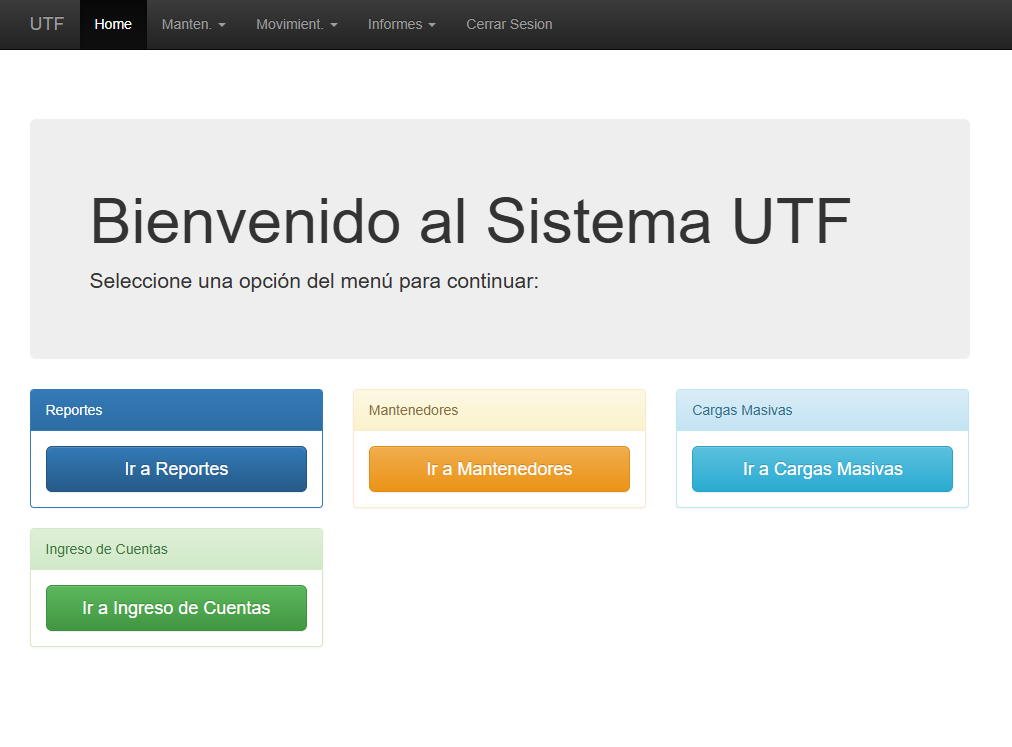Click the caret arrow beside Informes

[x=432, y=25]
